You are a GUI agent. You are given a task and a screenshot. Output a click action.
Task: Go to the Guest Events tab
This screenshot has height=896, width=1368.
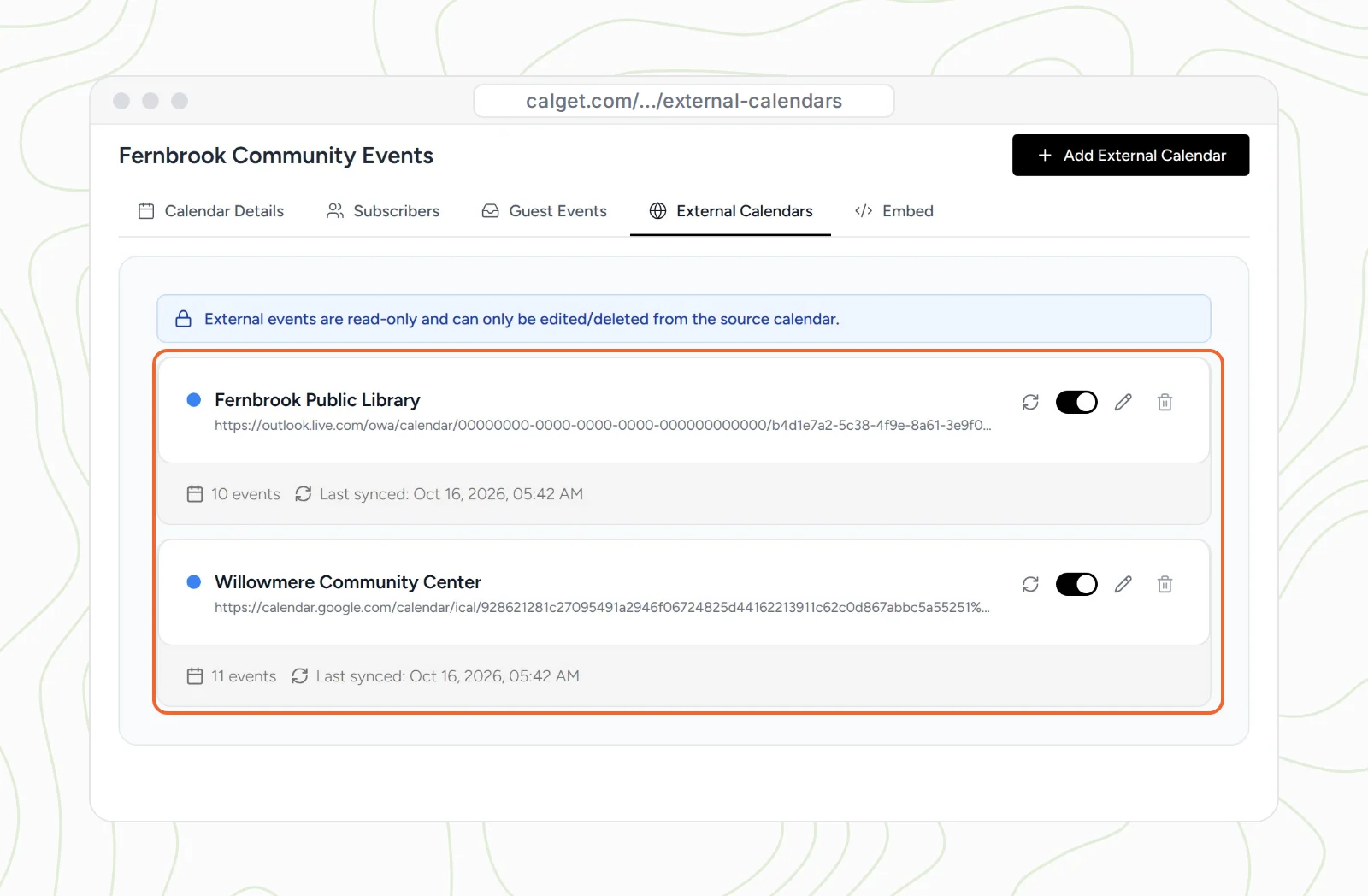click(544, 211)
